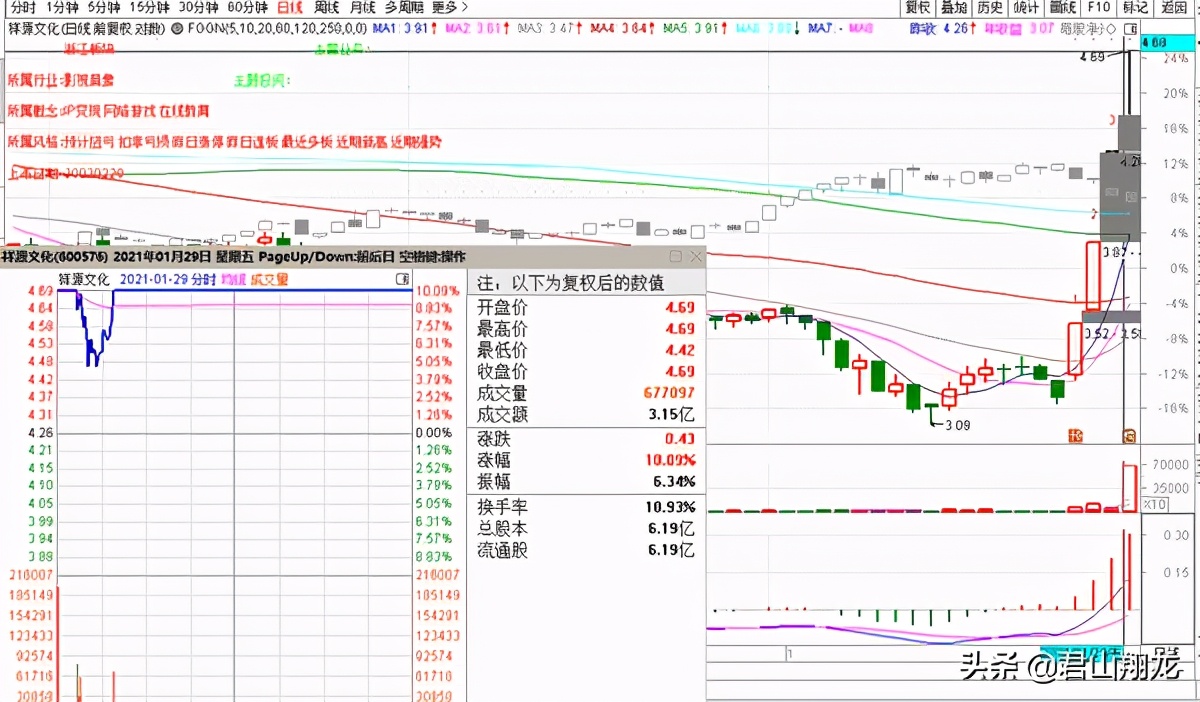Open F10 company info

[1099, 8]
